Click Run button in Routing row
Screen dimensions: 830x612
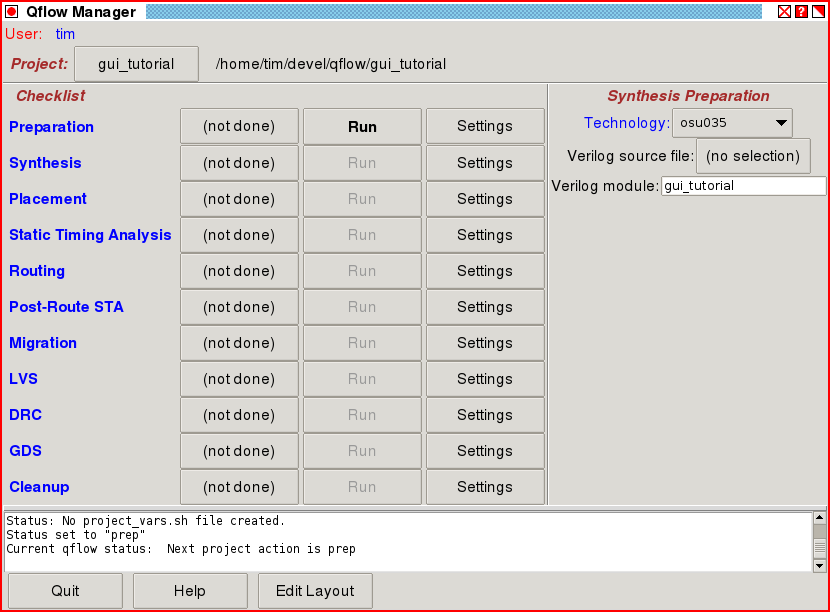pyautogui.click(x=362, y=271)
